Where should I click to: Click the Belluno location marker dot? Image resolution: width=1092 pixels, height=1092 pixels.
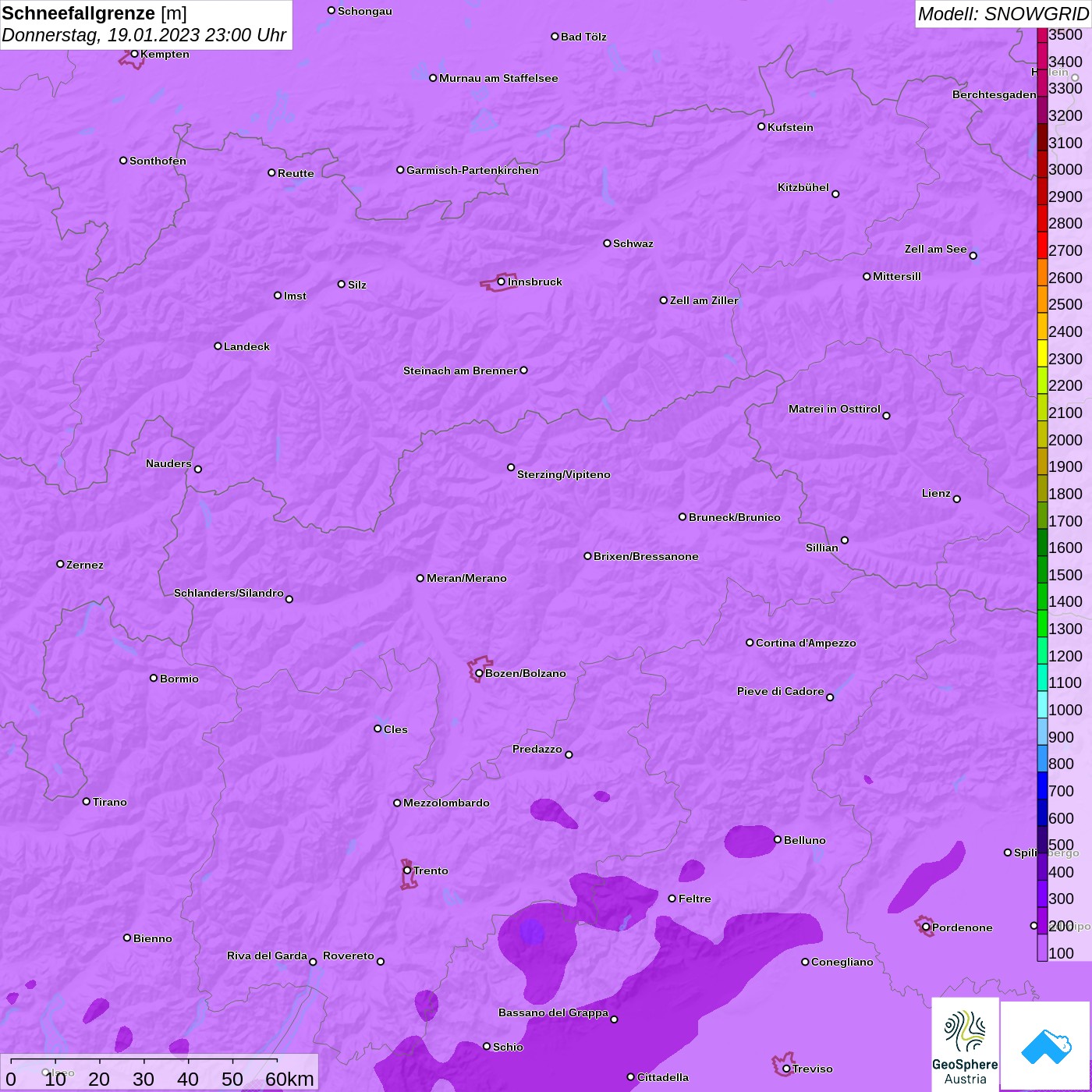click(x=778, y=839)
